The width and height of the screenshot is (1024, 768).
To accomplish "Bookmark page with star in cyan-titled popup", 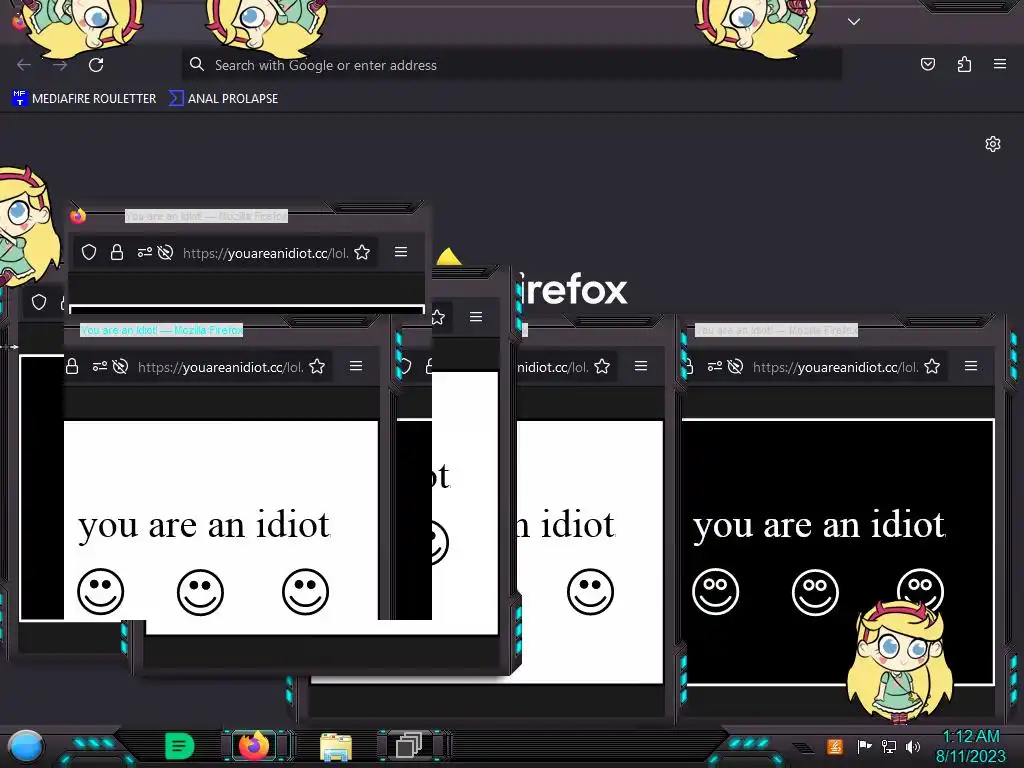I will (x=317, y=366).
